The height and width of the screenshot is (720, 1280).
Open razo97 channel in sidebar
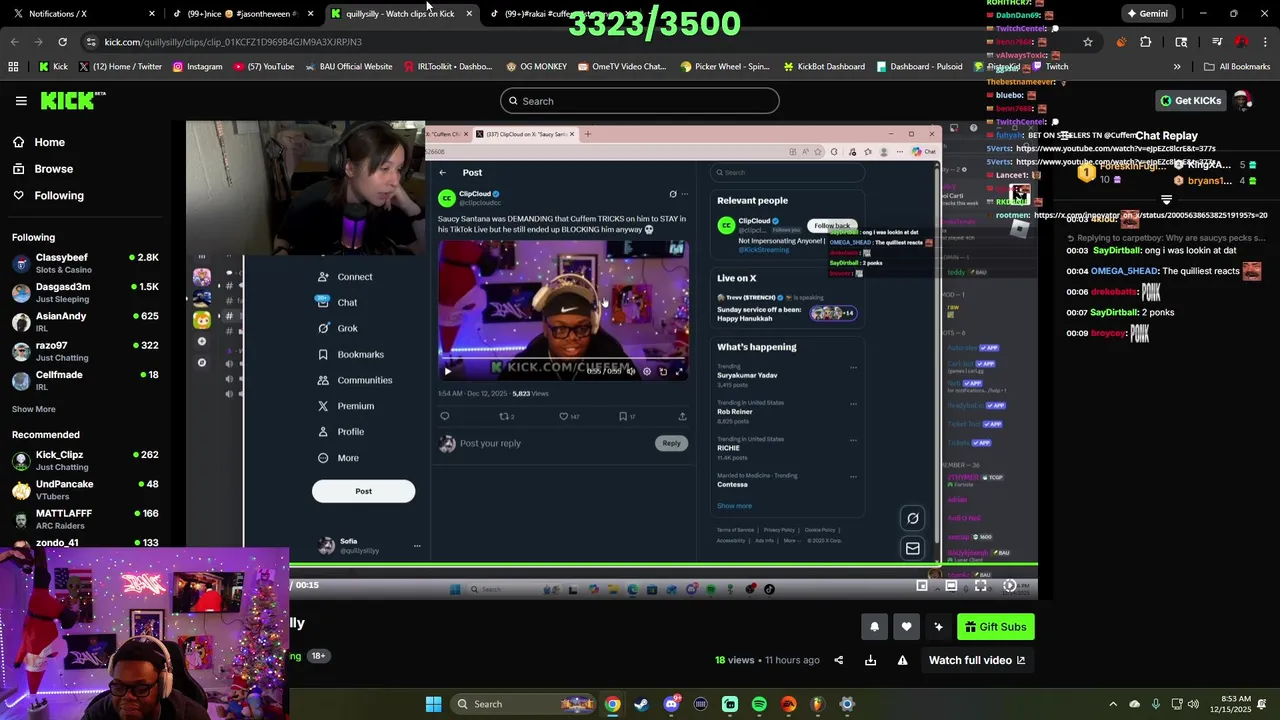coord(85,351)
